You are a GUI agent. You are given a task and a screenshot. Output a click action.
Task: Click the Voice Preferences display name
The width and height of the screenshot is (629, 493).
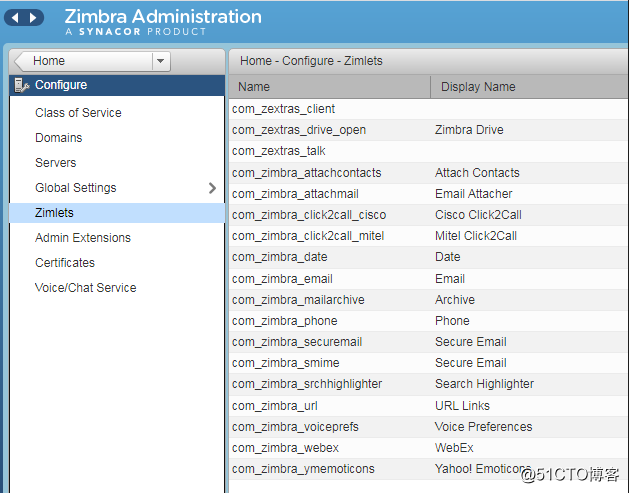(x=484, y=427)
